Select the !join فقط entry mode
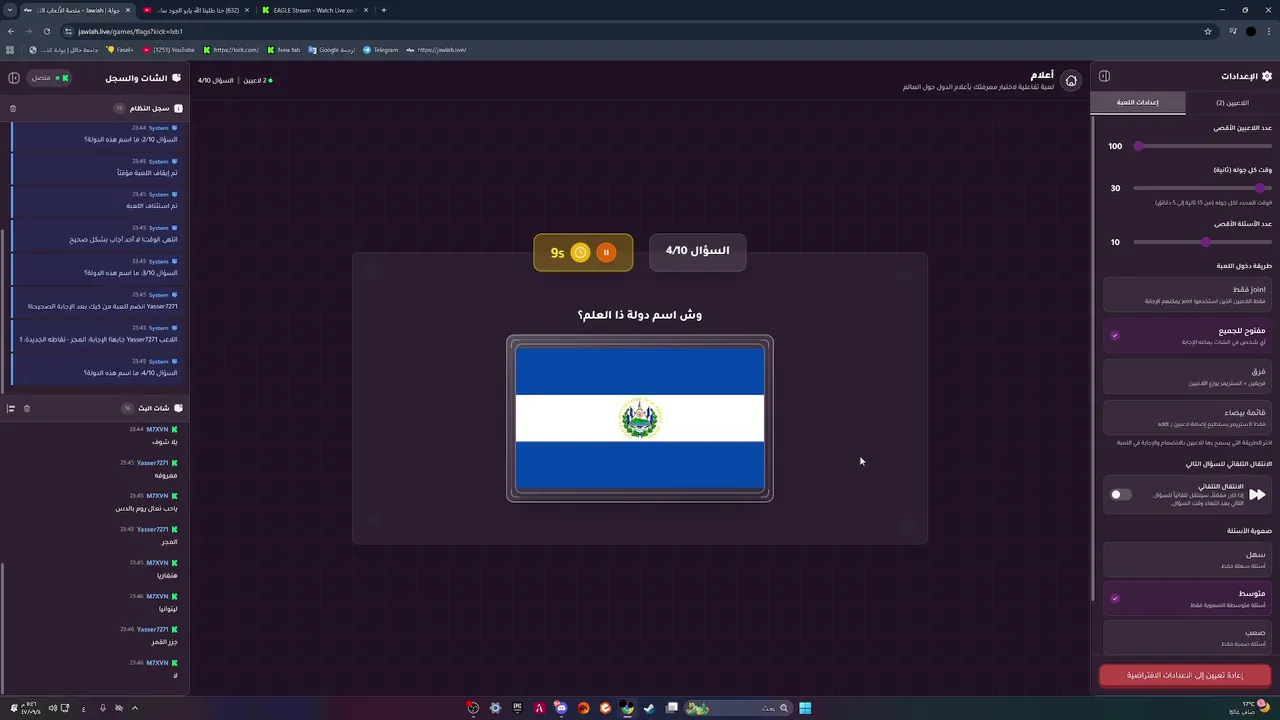 1188,294
